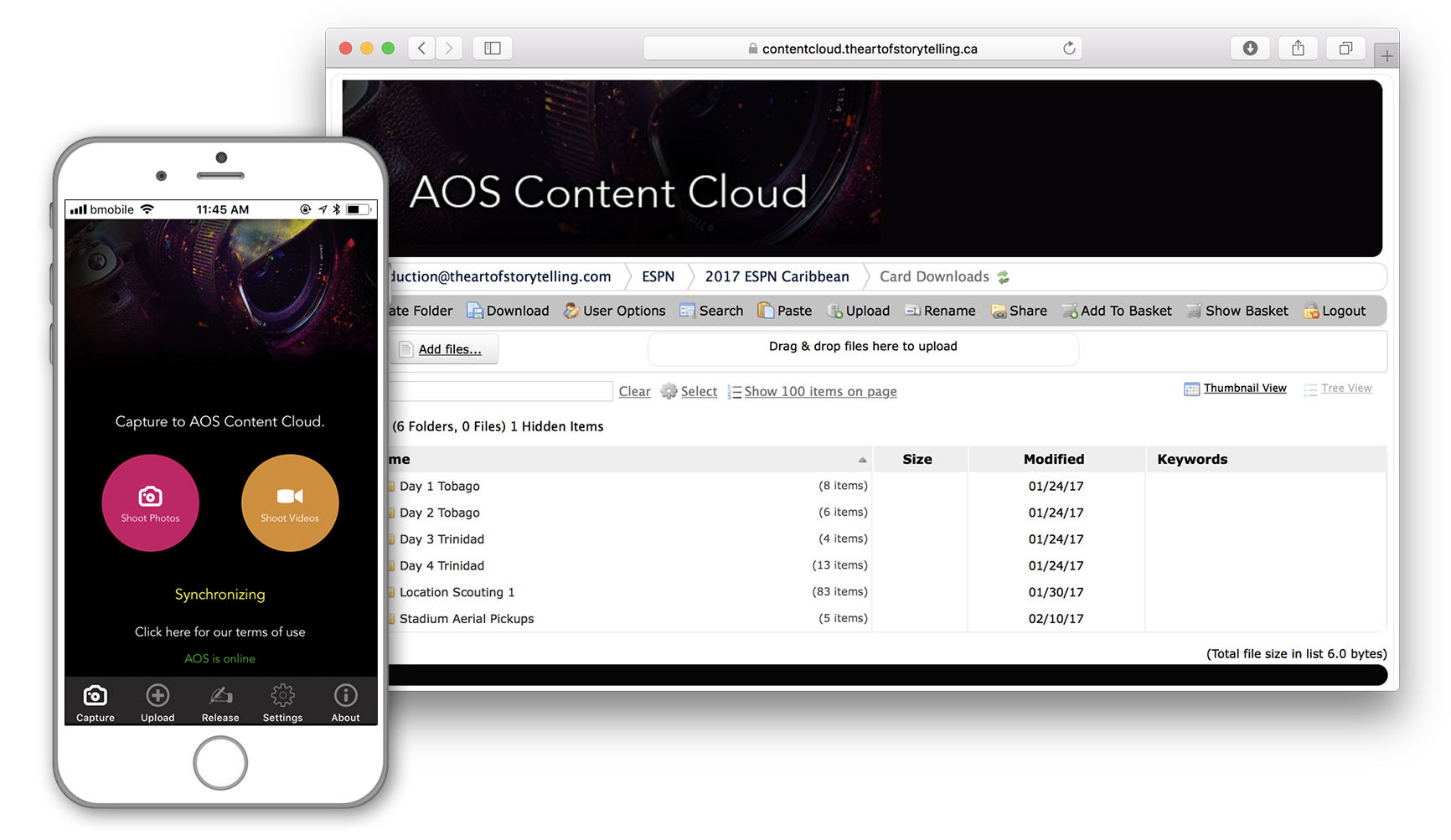Switch to Thumbnail View

(x=1236, y=389)
